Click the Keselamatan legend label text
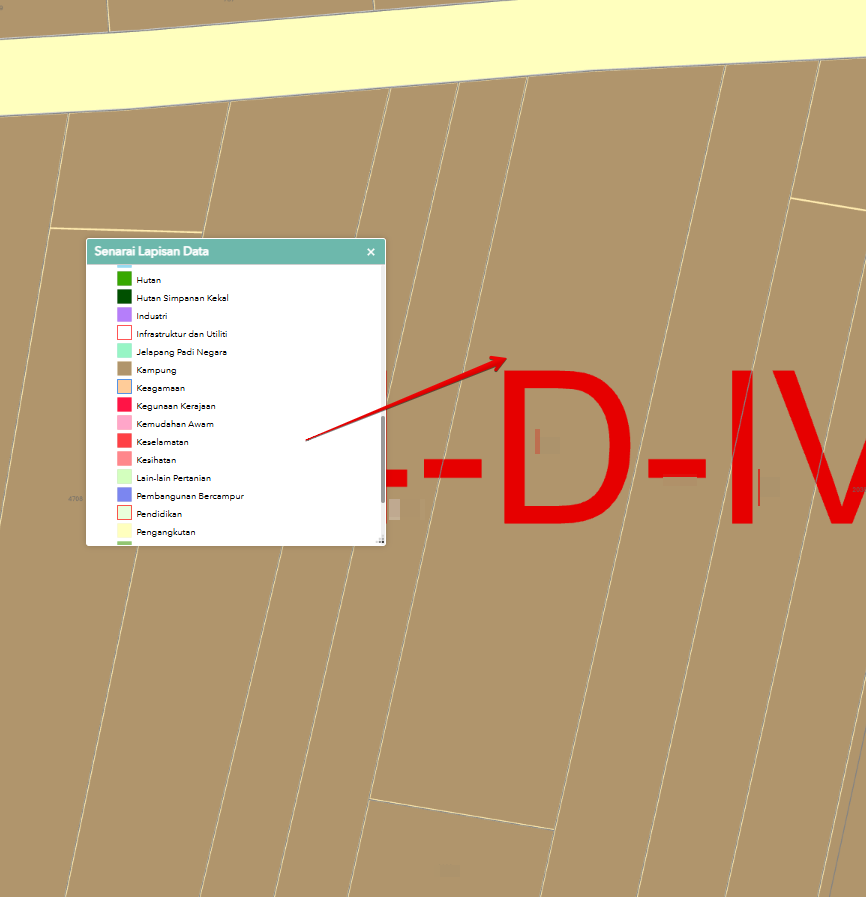 pos(162,442)
